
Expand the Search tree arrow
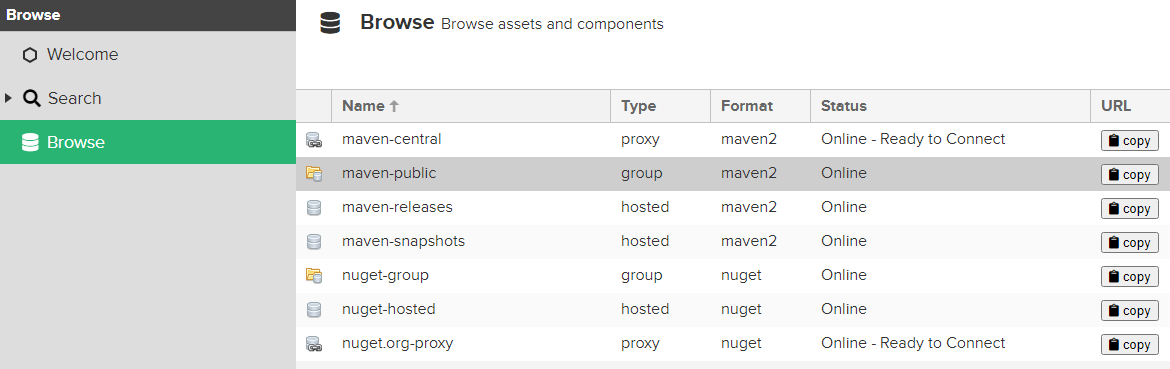[9, 98]
